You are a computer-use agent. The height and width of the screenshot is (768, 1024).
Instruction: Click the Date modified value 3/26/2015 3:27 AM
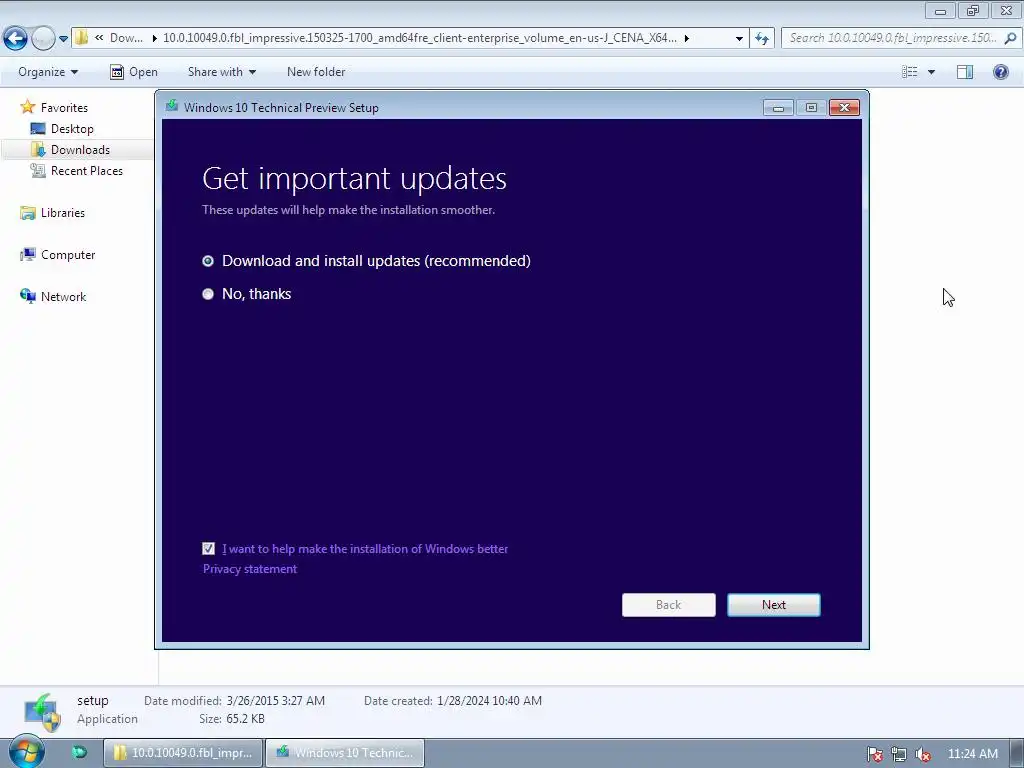[x=276, y=701]
